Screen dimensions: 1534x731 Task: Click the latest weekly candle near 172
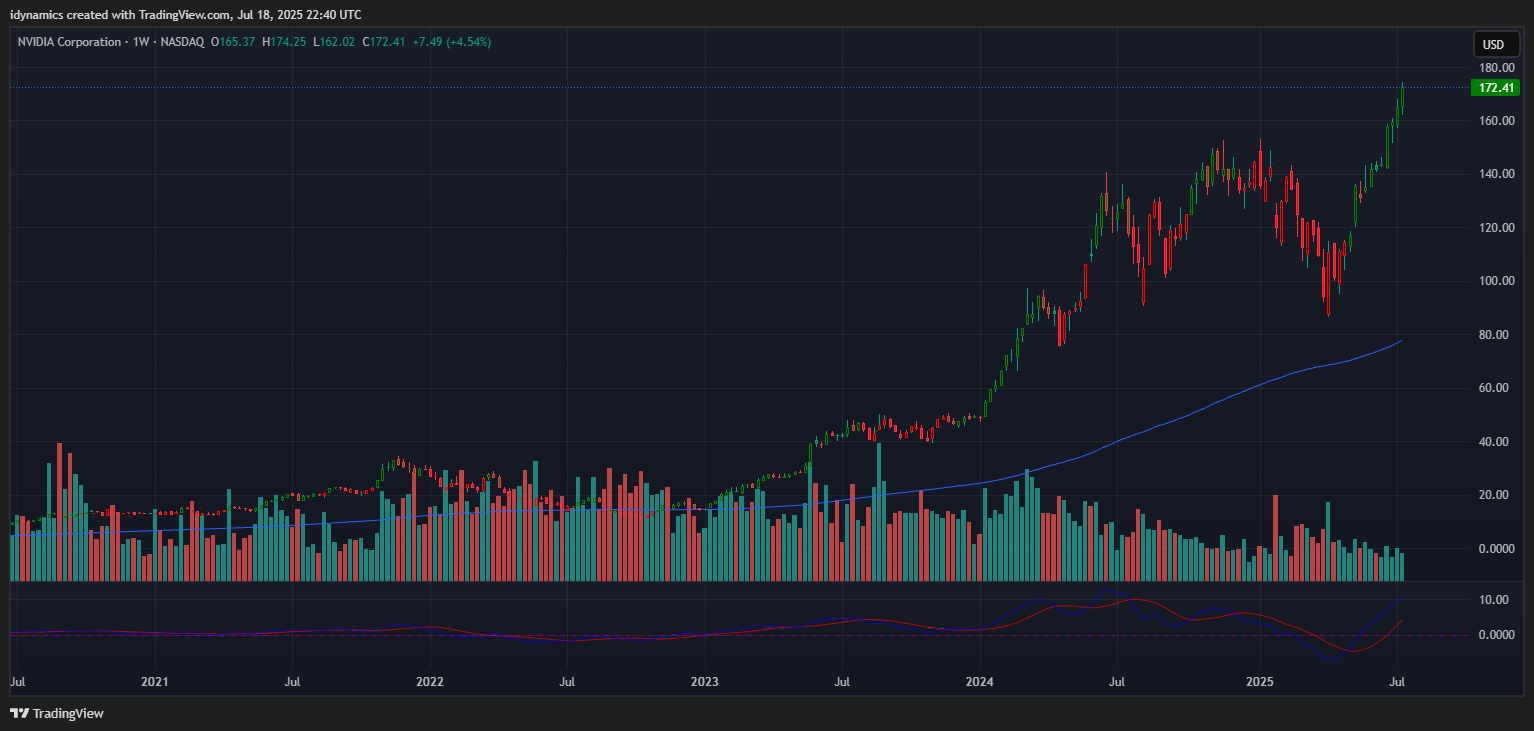click(x=1402, y=97)
